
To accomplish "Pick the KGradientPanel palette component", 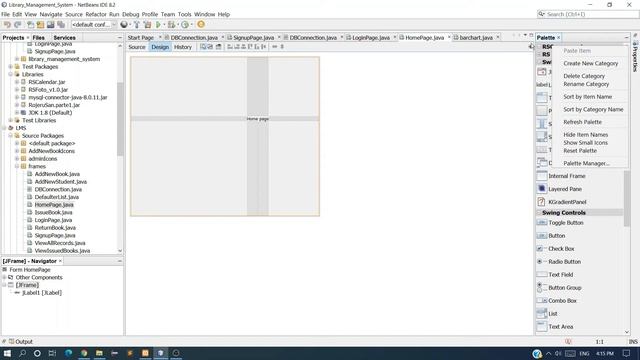I will coord(567,202).
